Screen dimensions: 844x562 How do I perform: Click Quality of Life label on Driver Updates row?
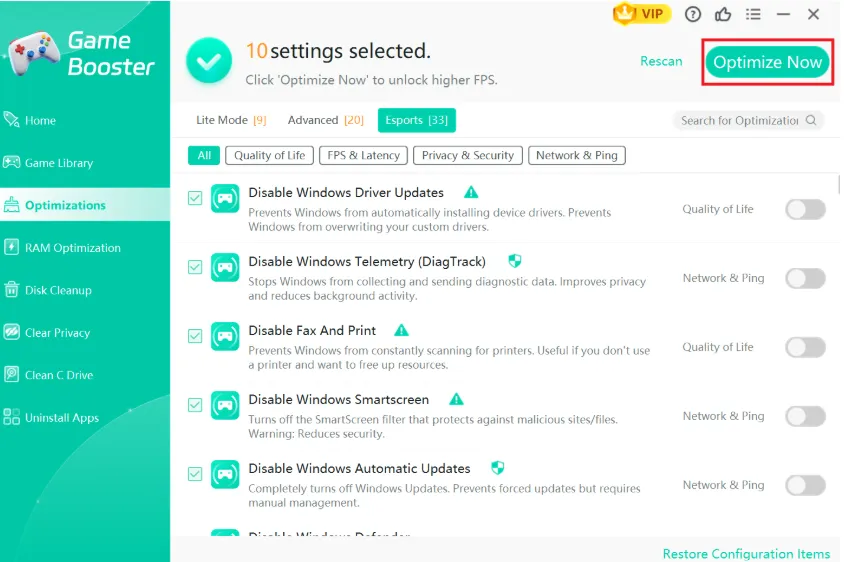pos(718,209)
